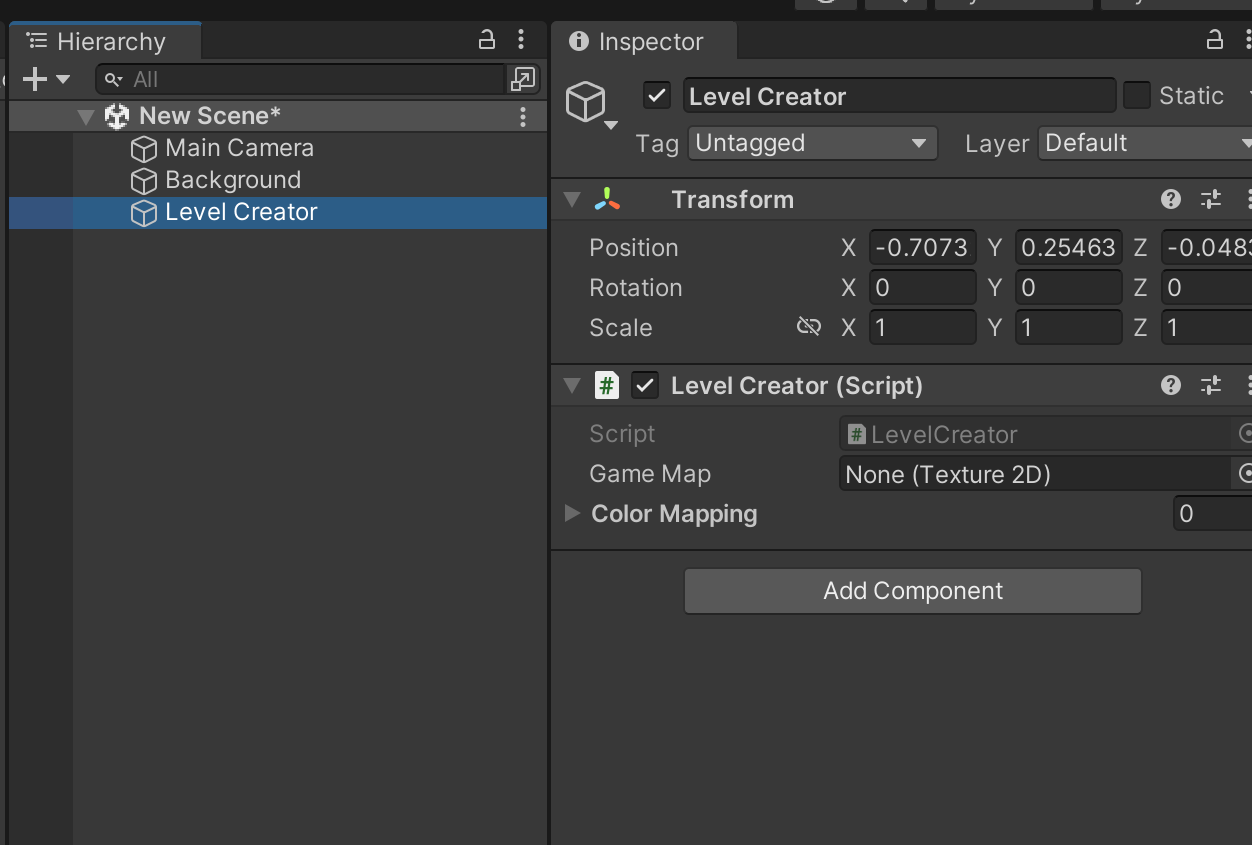This screenshot has height=845, width=1252.
Task: Click the Transform help question mark icon
Action: [x=1170, y=199]
